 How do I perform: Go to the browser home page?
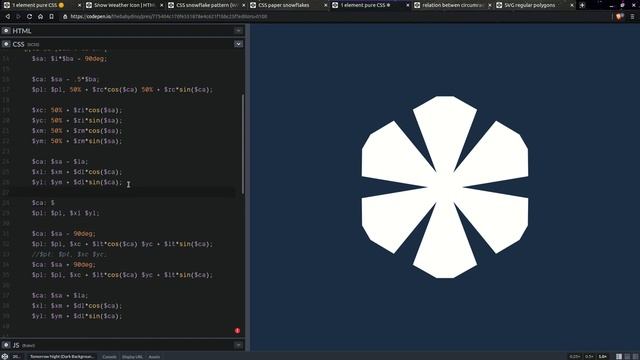40,17
